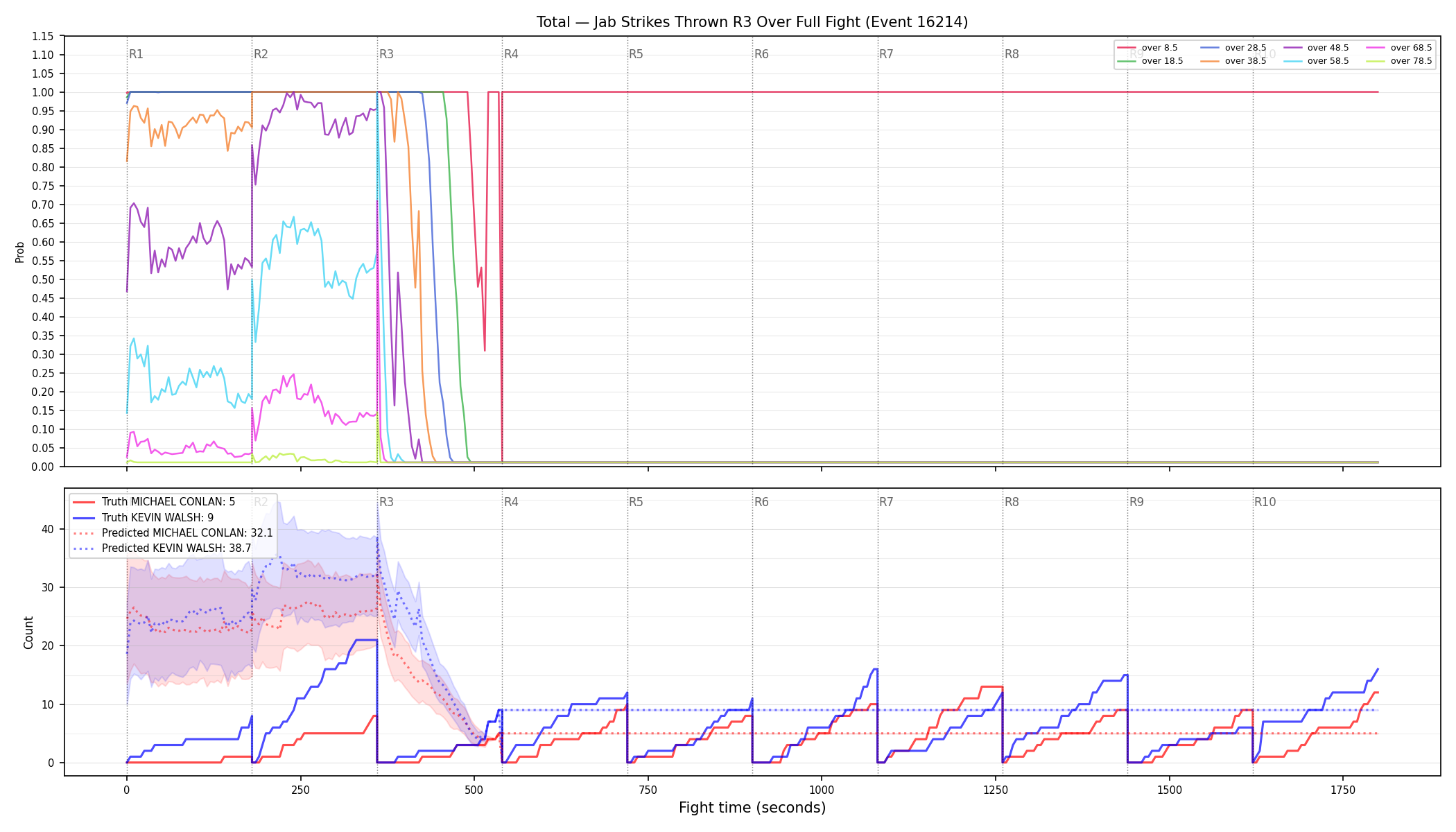1456x832 pixels.
Task: Click the 40 tick on Count axis
Action: point(48,529)
